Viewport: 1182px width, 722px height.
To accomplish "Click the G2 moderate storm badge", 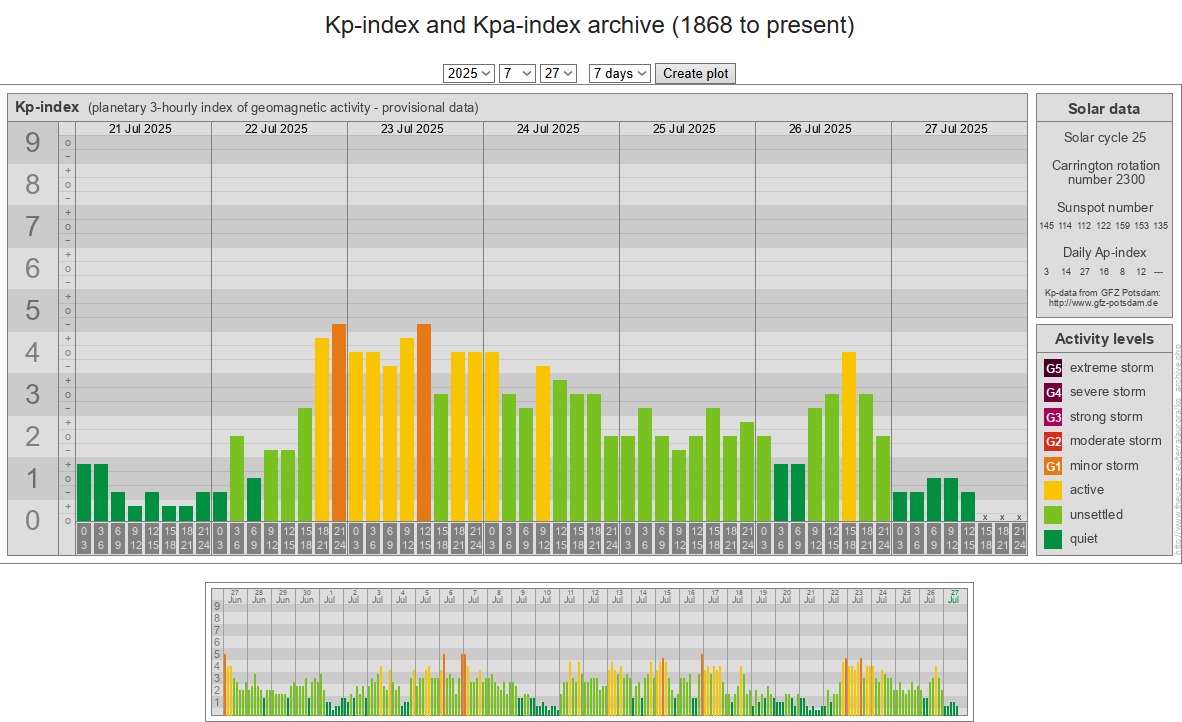I will click(1053, 441).
